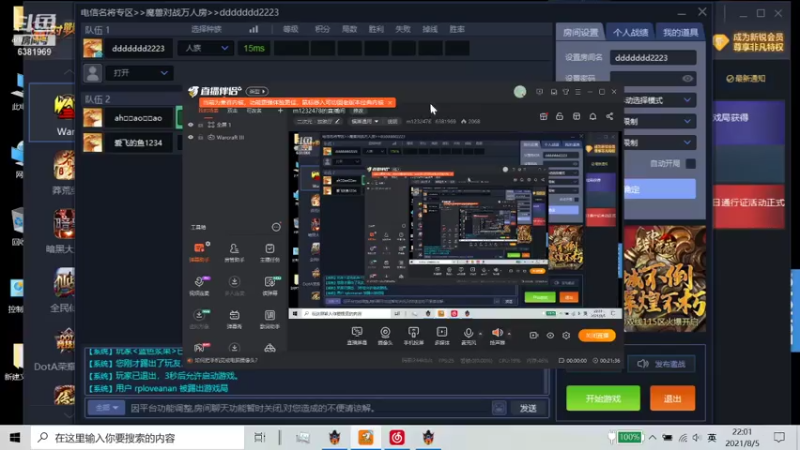Viewport: 800px width, 450px height.
Task: Click the blue 确定 confirm button
Action: (659, 189)
